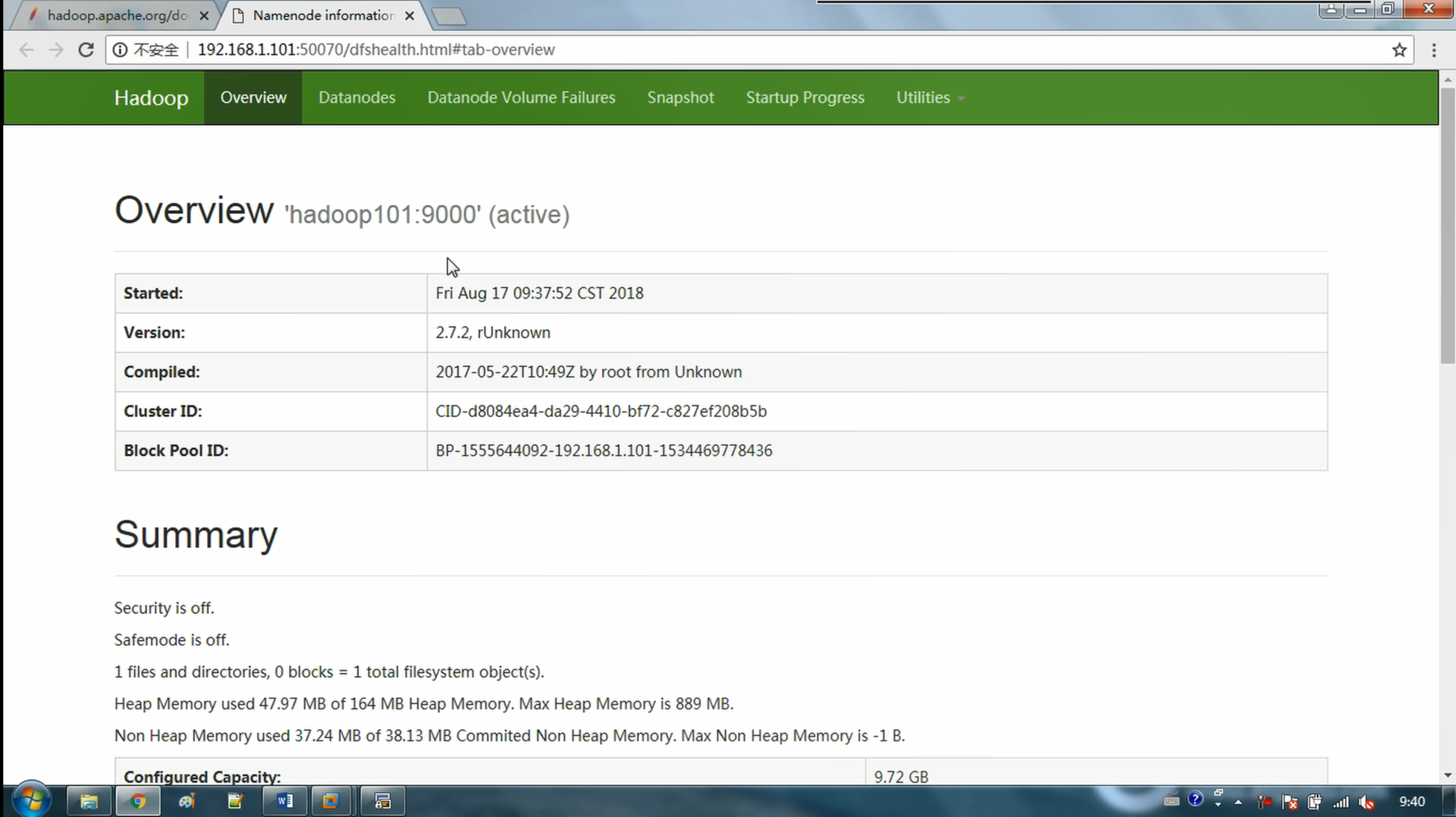This screenshot has width=1456, height=817.
Task: Open the Chrome three-dot menu
Action: tap(1433, 50)
